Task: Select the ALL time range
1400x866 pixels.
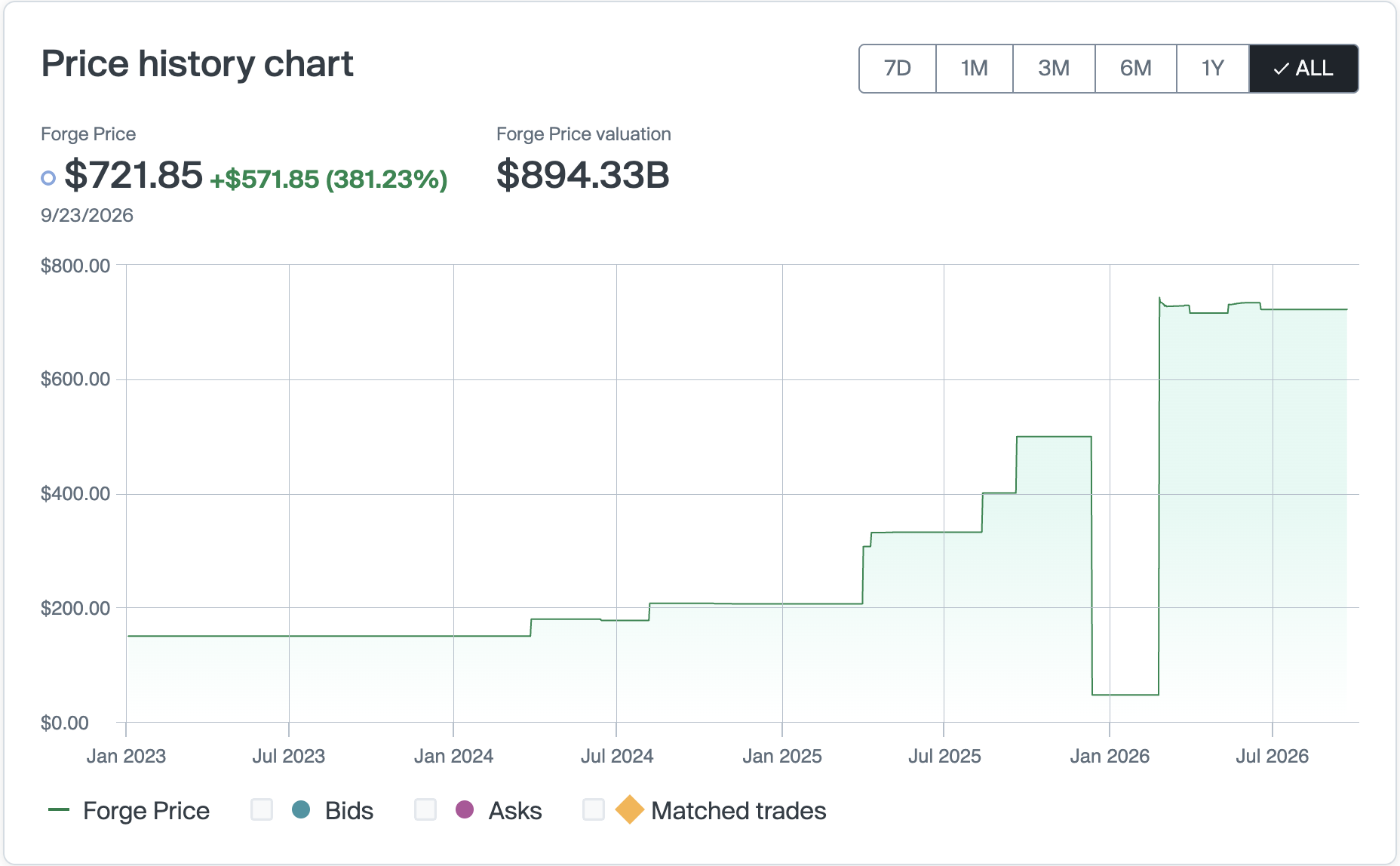Action: (x=1303, y=69)
